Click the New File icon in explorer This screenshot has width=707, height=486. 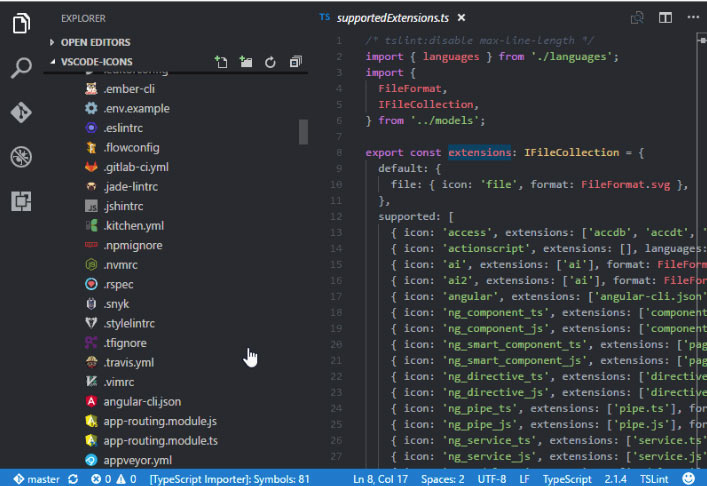[x=221, y=62]
